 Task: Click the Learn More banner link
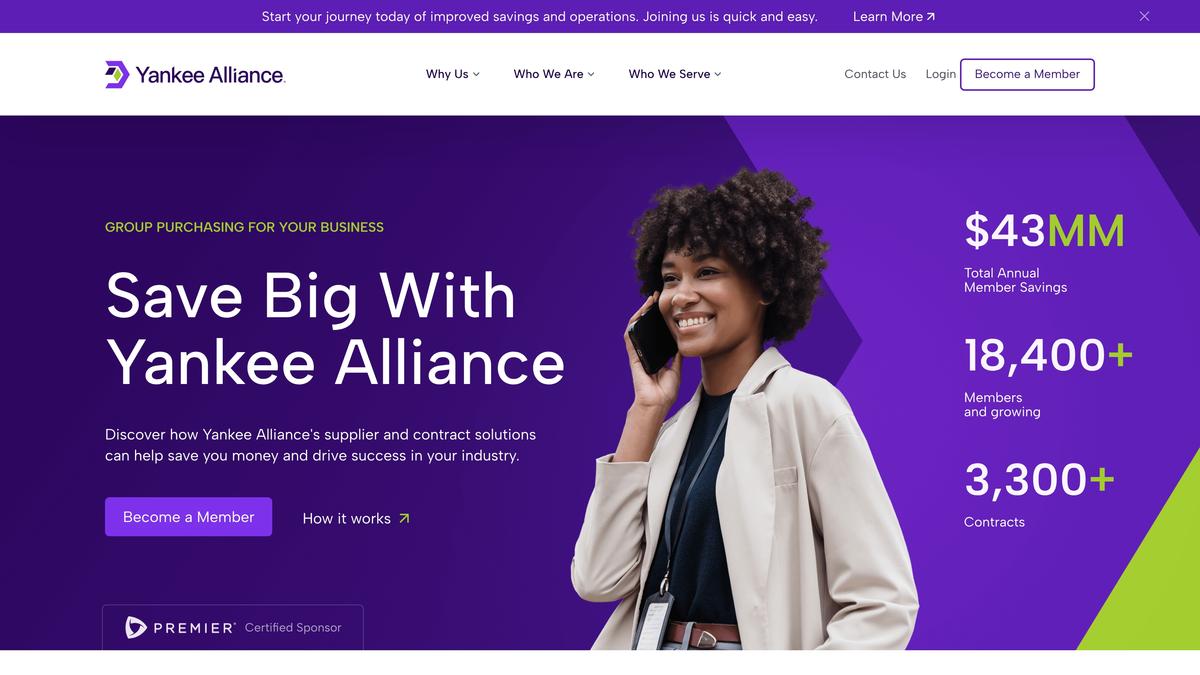click(x=894, y=17)
